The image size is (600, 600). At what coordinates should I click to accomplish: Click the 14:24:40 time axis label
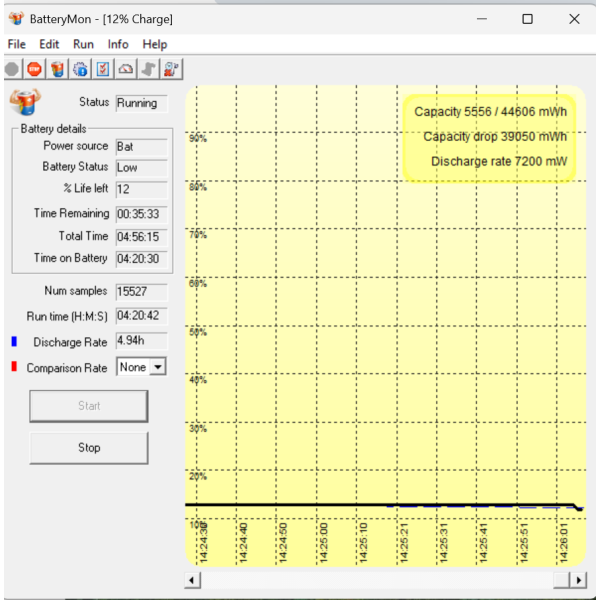(x=243, y=543)
